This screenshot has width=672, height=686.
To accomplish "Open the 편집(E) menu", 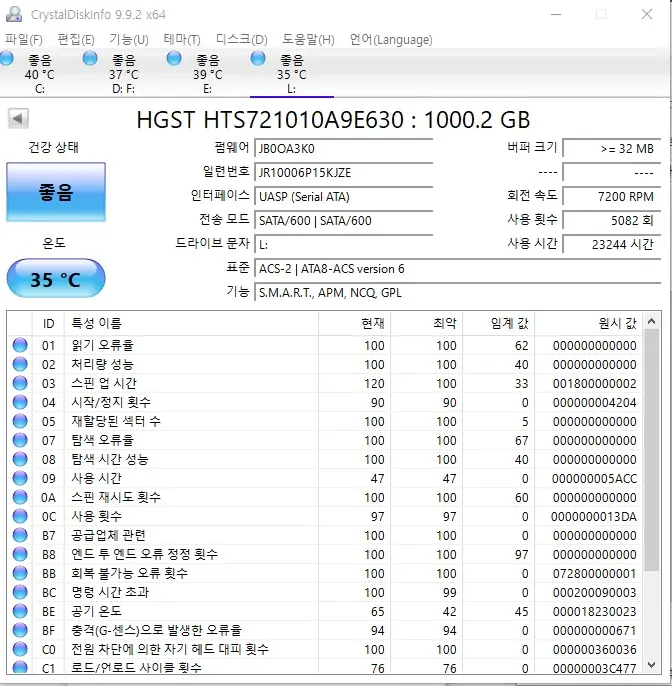I will point(76,40).
